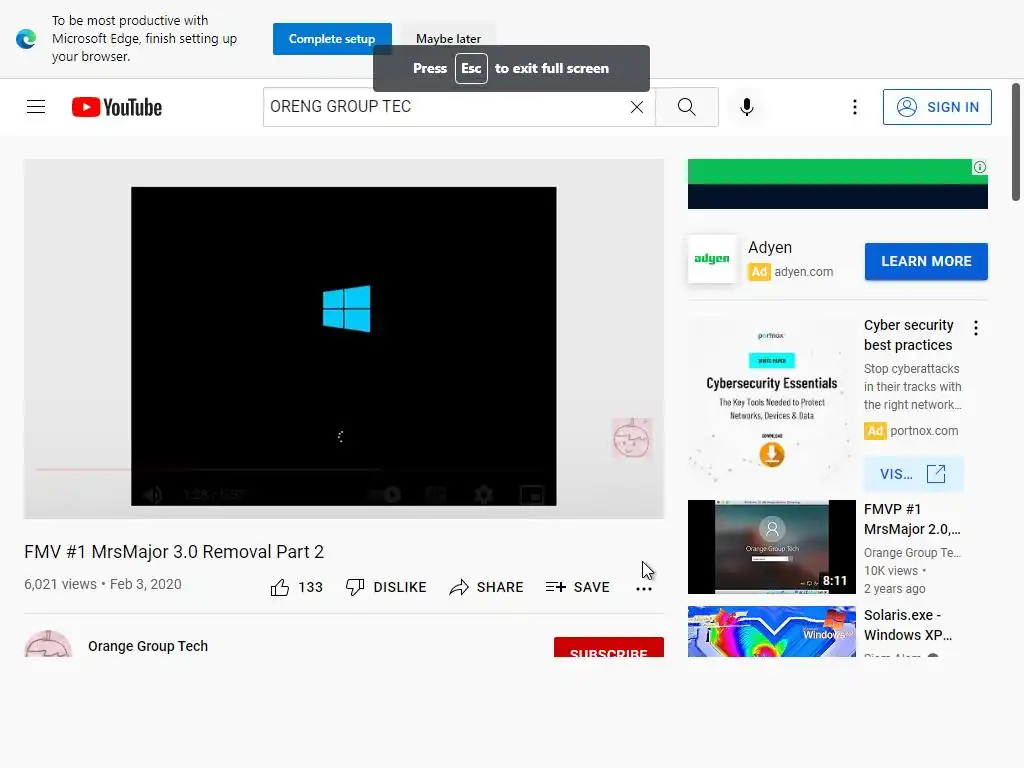The image size is (1024, 768).
Task: Run search with the magnifier button
Action: (686, 107)
